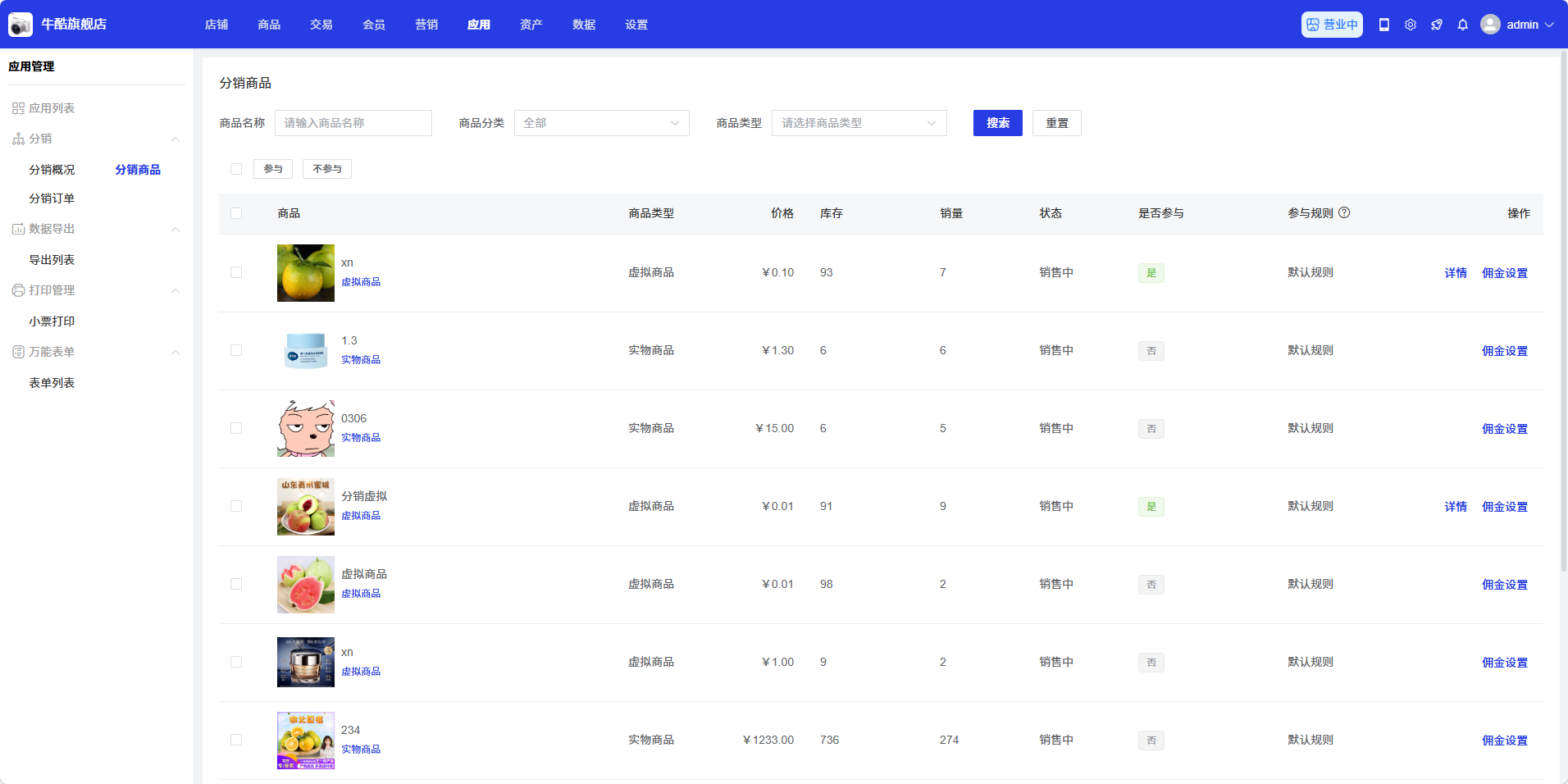Click the admin user avatar

(x=1490, y=25)
